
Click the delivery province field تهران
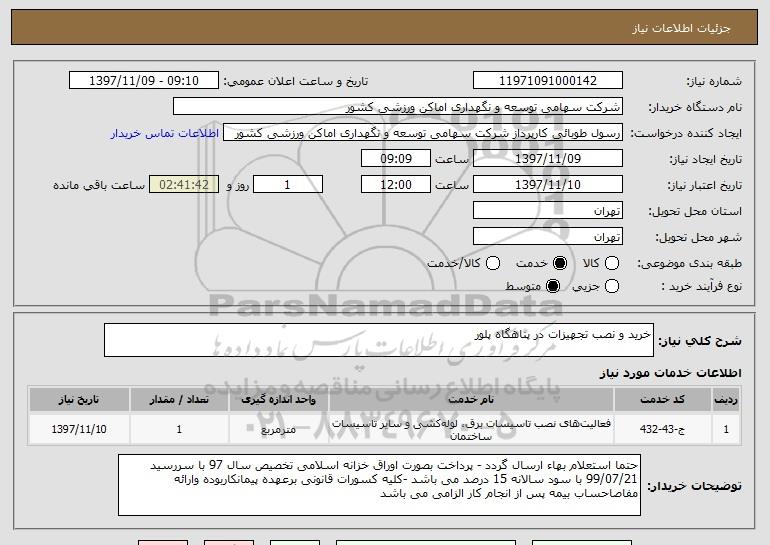[x=548, y=211]
